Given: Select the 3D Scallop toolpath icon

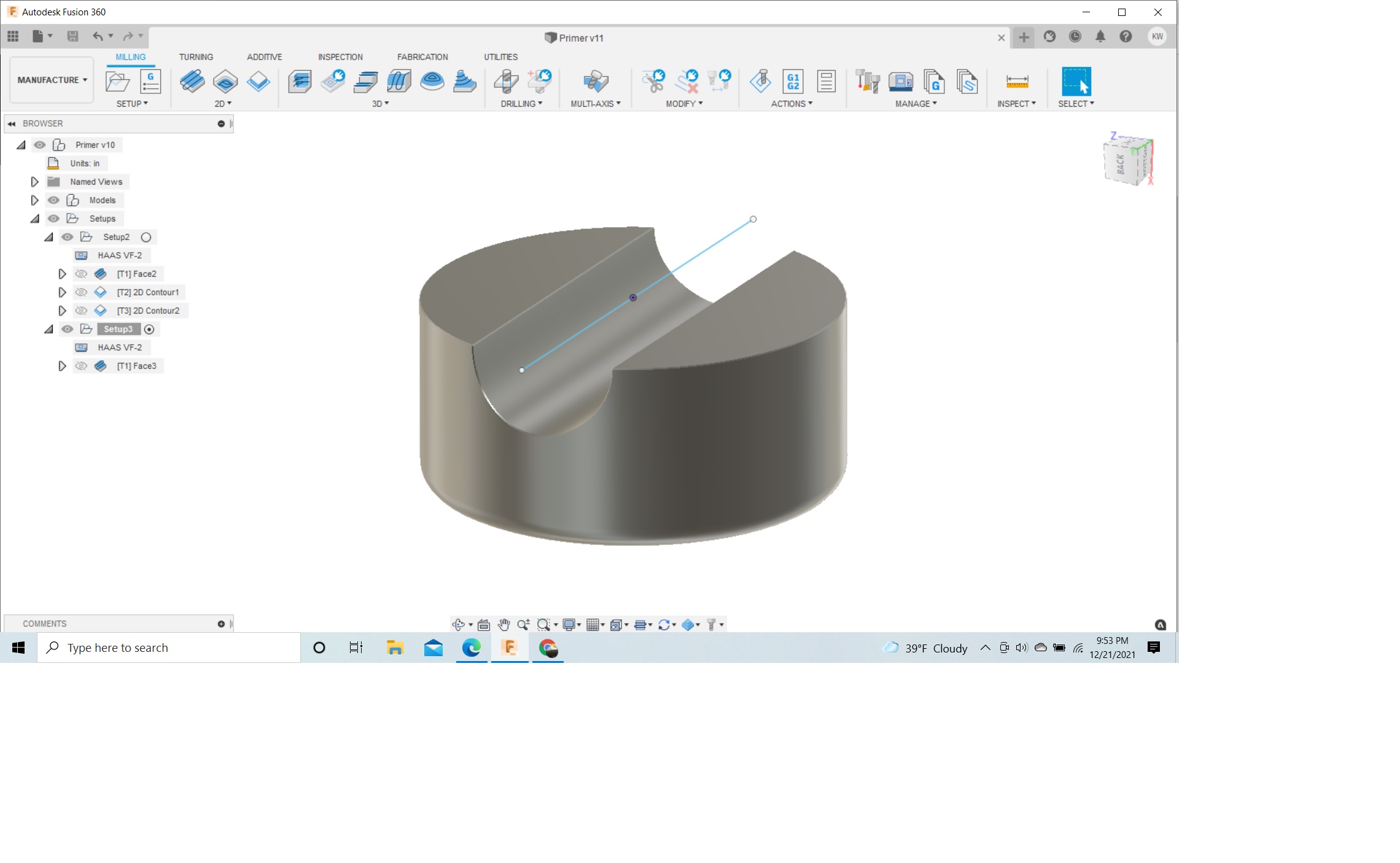Looking at the screenshot, I should [432, 82].
